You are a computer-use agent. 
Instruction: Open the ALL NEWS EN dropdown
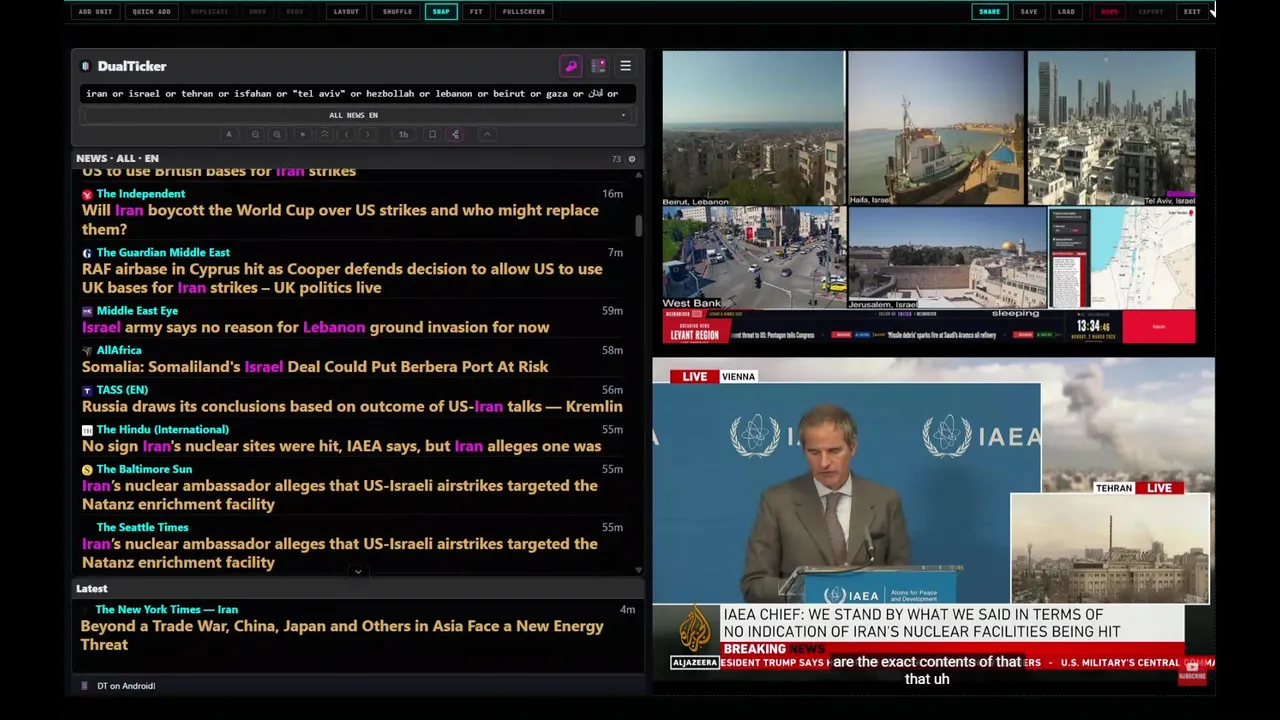click(354, 115)
